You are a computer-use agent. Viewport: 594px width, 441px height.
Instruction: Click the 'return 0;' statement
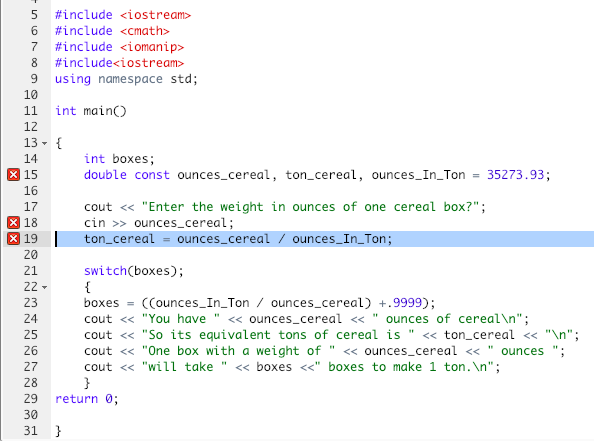coord(87,399)
